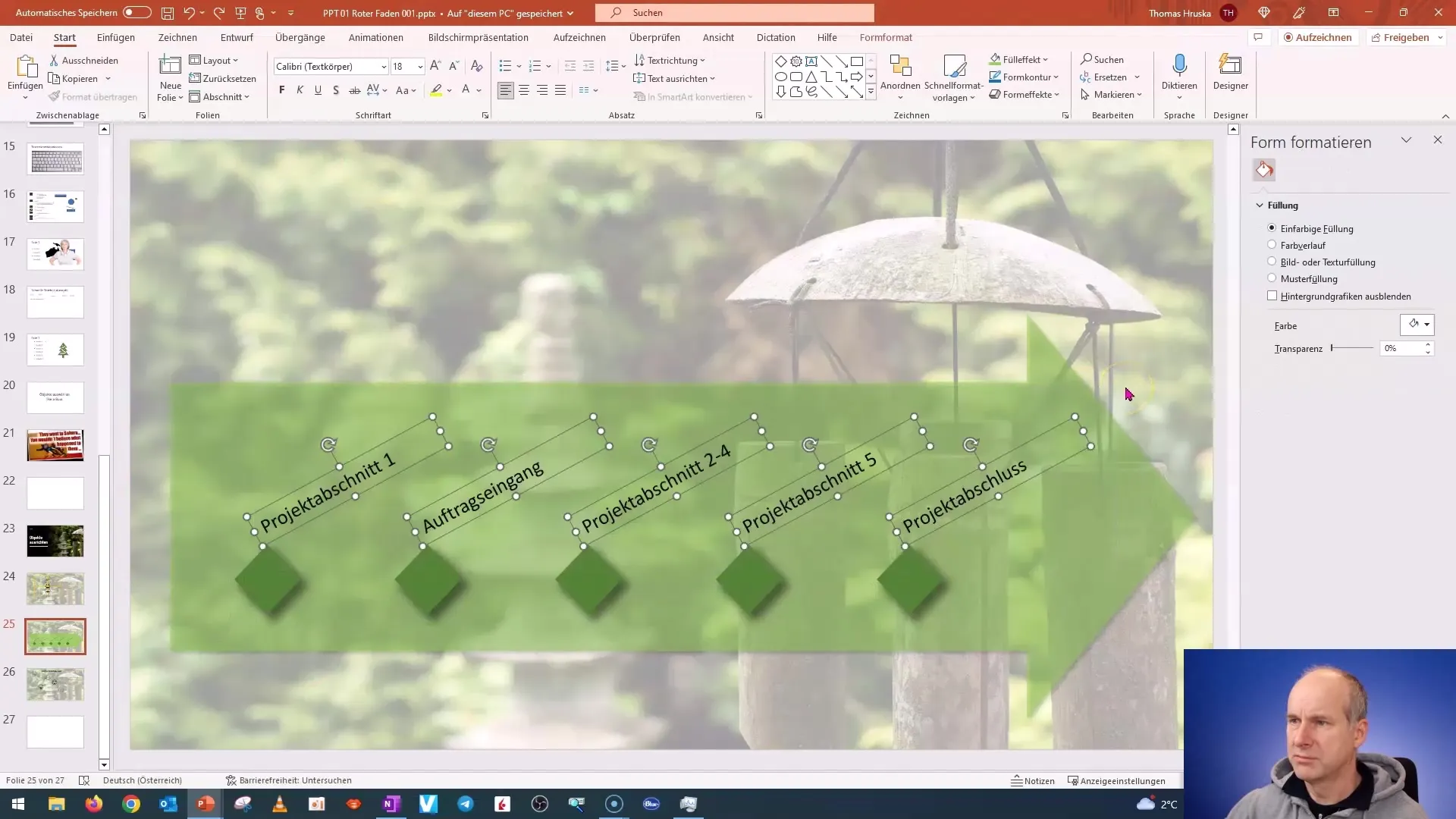Select the Bold formatting icon

coord(281,90)
